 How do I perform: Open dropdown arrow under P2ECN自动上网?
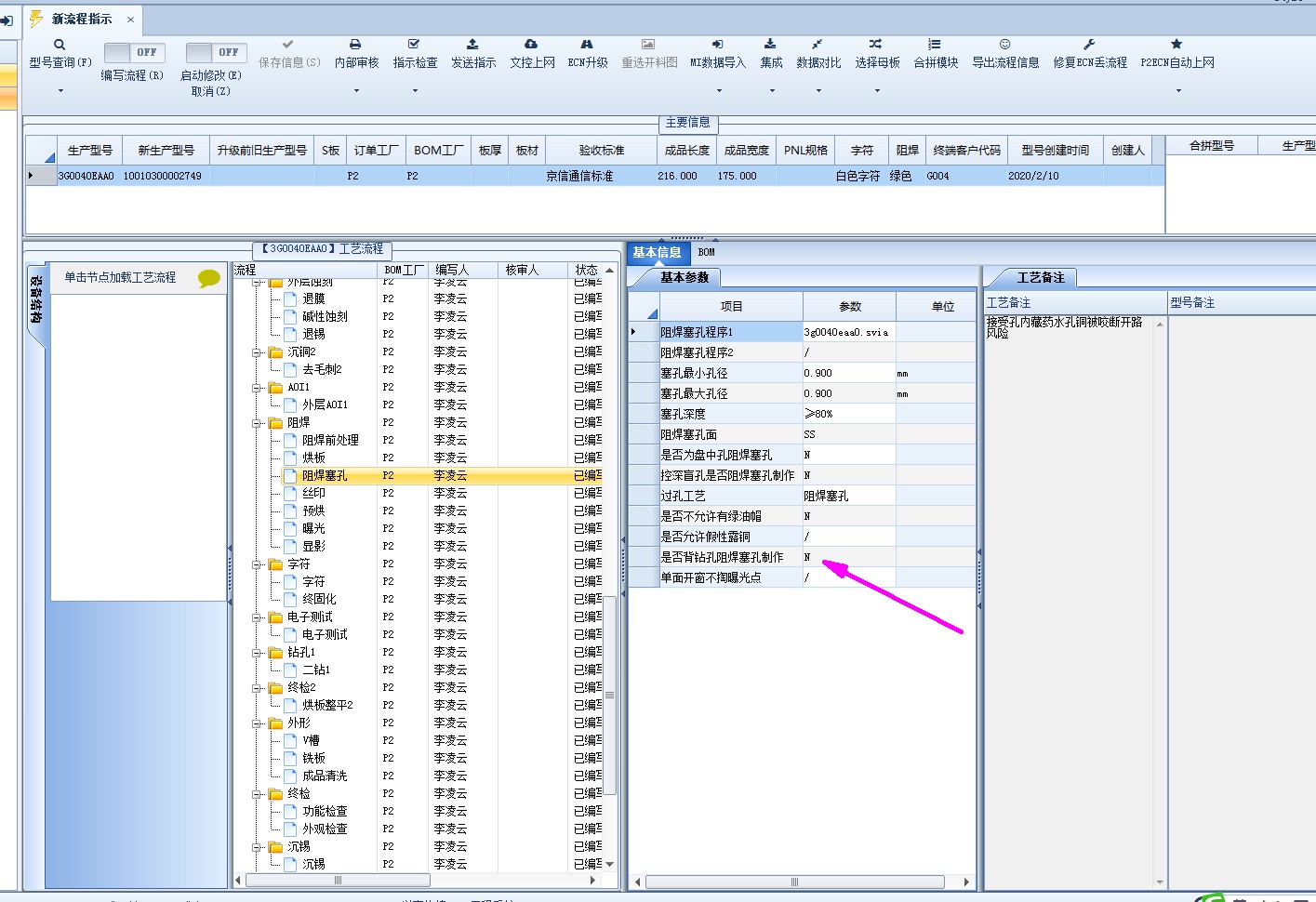tap(1178, 91)
